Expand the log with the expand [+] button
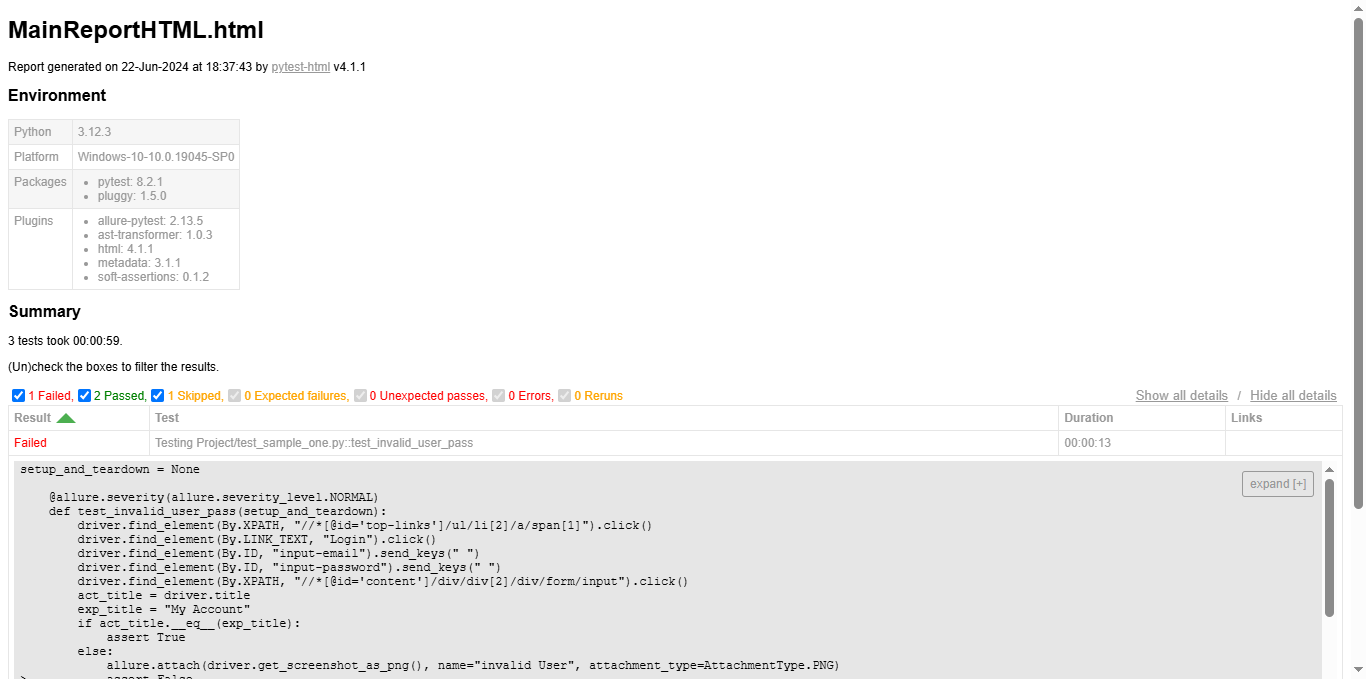 pyautogui.click(x=1278, y=484)
